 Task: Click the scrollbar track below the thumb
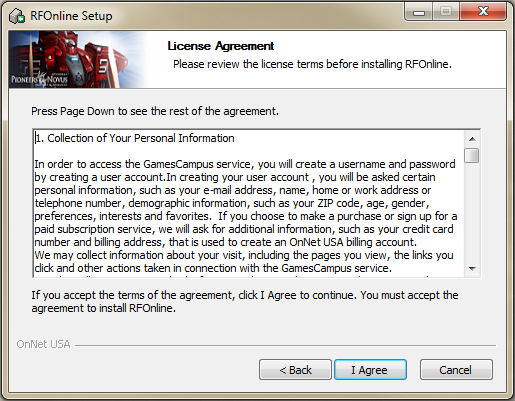pos(472,212)
